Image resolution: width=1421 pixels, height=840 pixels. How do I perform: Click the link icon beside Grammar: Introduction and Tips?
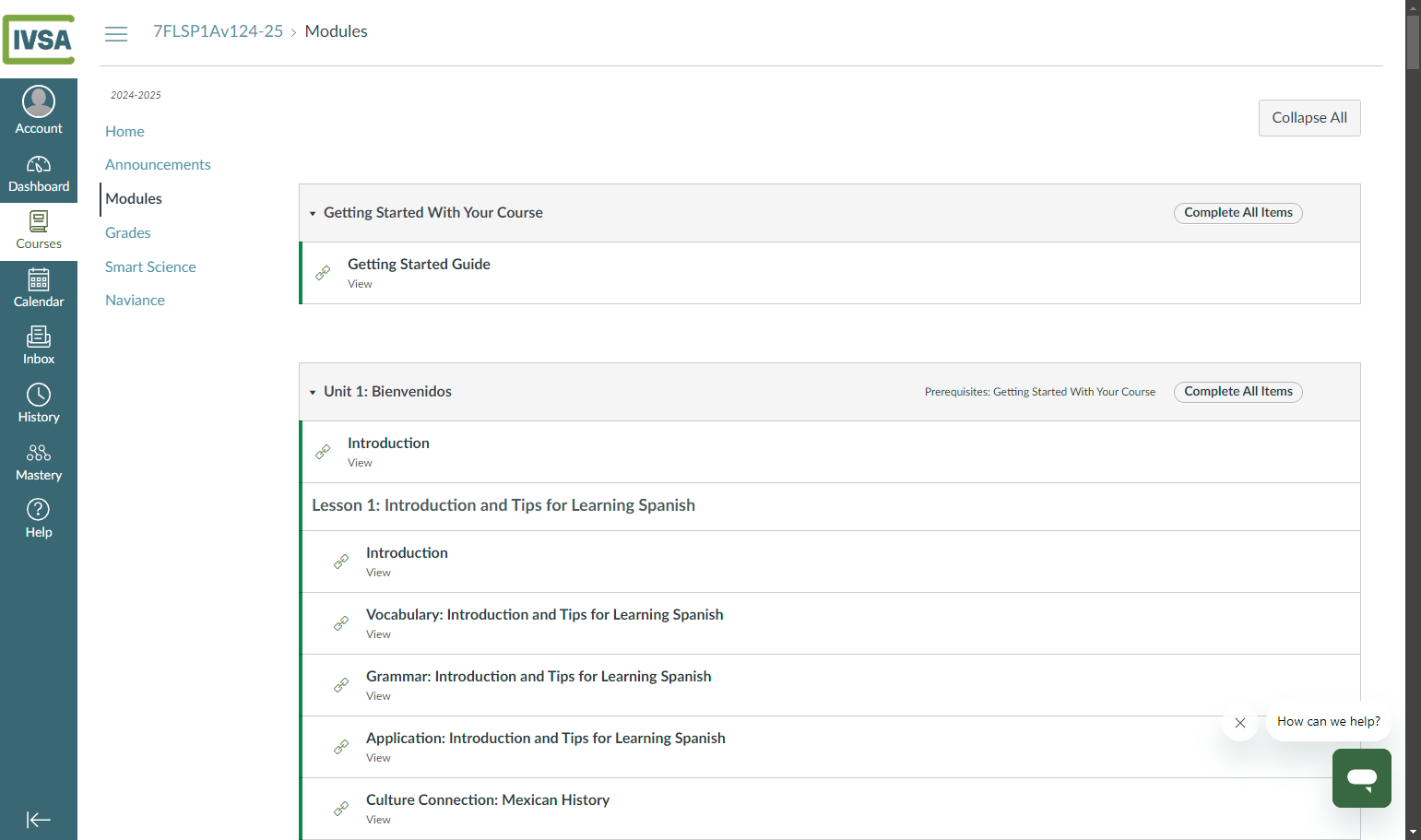click(341, 685)
